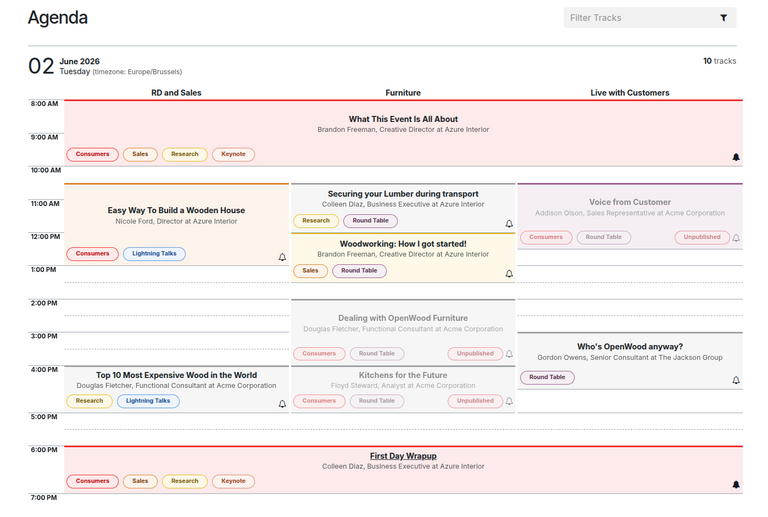This screenshot has width=768, height=517.
Task: Open What This Event Is All About talk
Action: (x=403, y=119)
